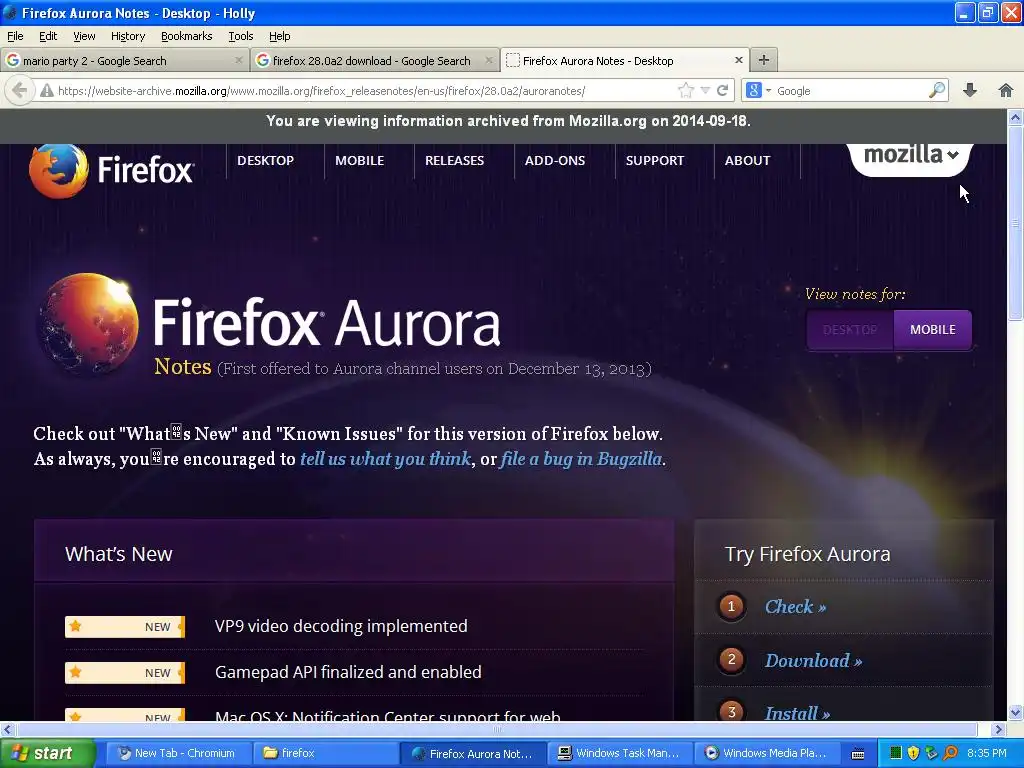This screenshot has width=1024, height=768.
Task: Open the Help menu
Action: point(280,36)
